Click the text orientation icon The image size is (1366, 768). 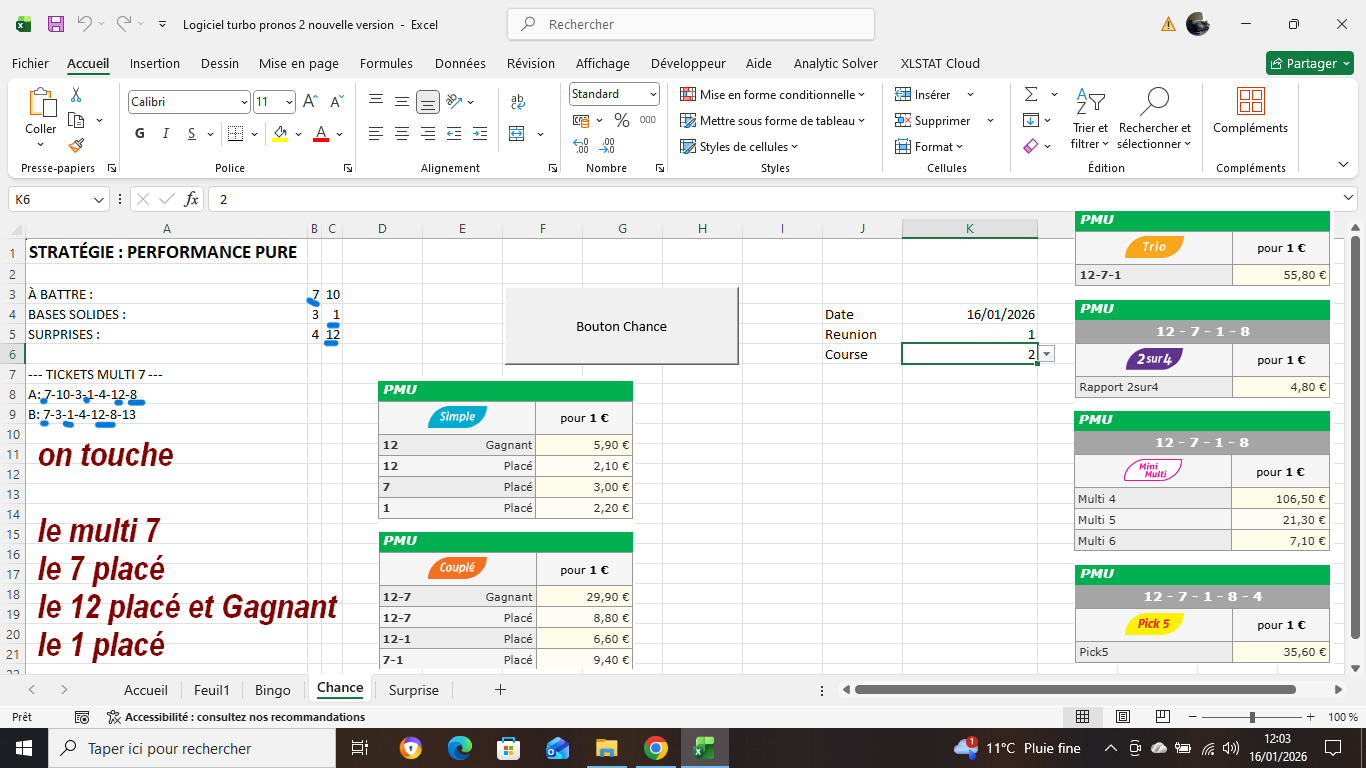tap(455, 101)
